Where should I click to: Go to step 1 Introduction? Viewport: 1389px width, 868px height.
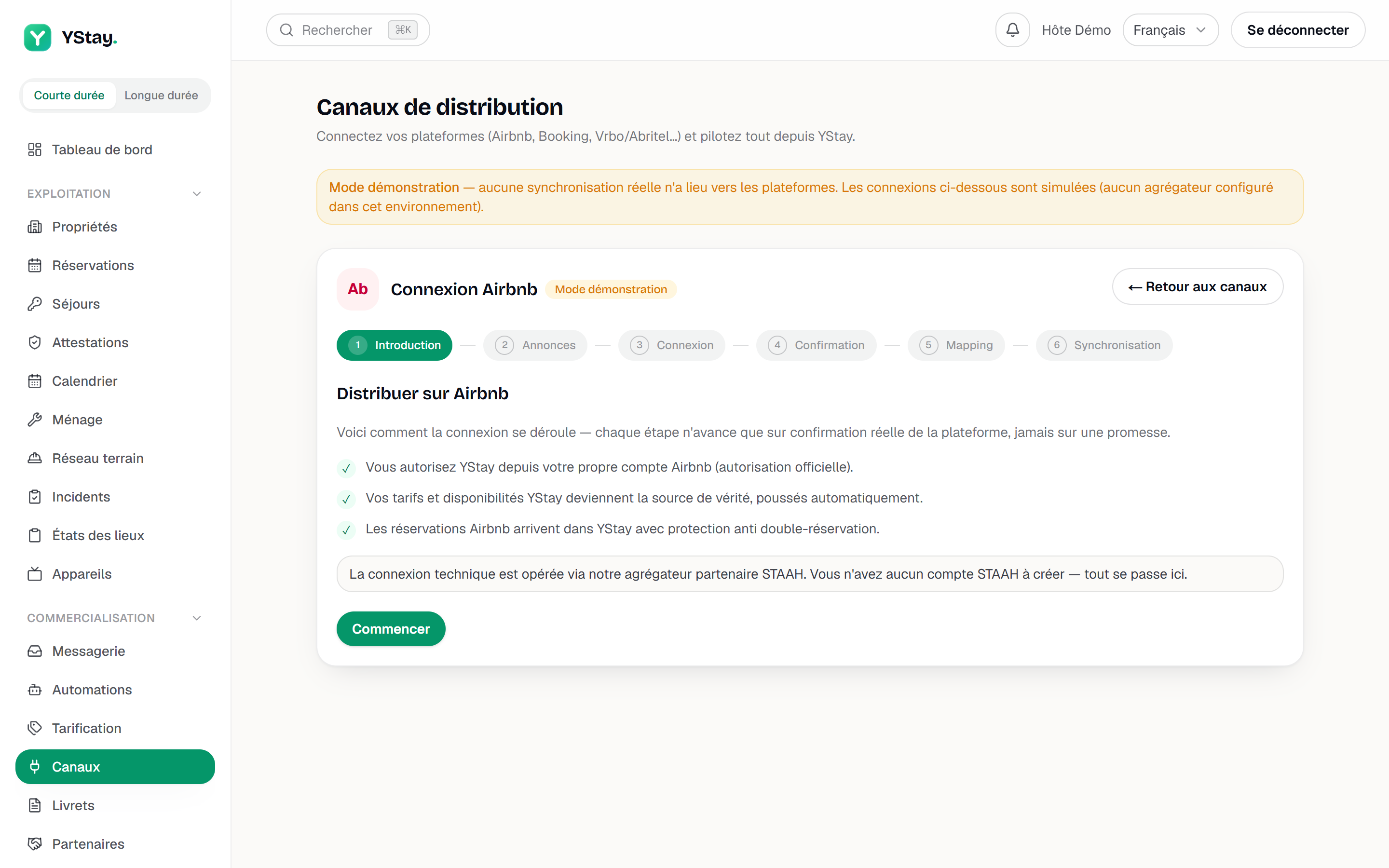(x=395, y=345)
